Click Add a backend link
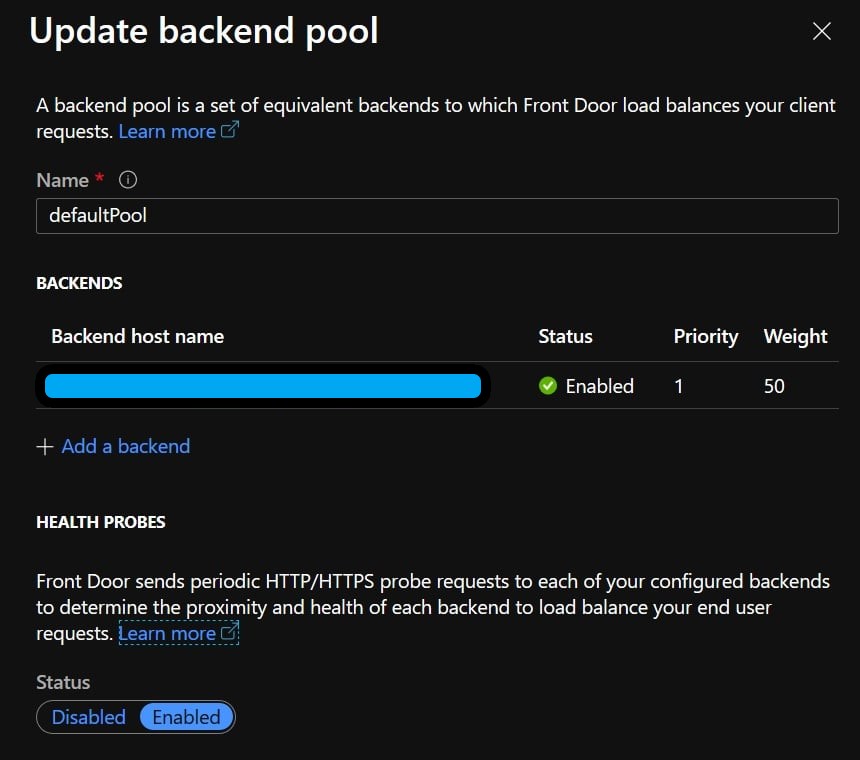Viewport: 860px width, 760px height. tap(126, 446)
